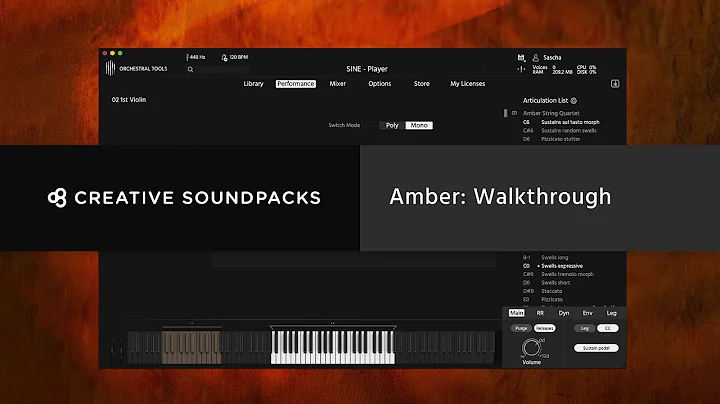Screen dimensions: 720x404
Task: Click the white playable keyboard range
Action: point(333,348)
